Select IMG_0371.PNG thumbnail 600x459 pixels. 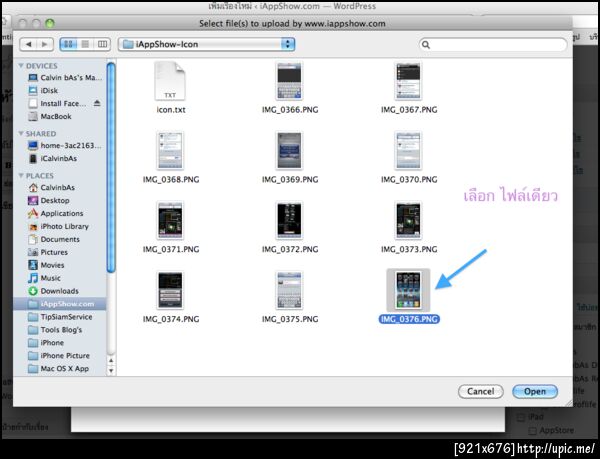pyautogui.click(x=170, y=221)
